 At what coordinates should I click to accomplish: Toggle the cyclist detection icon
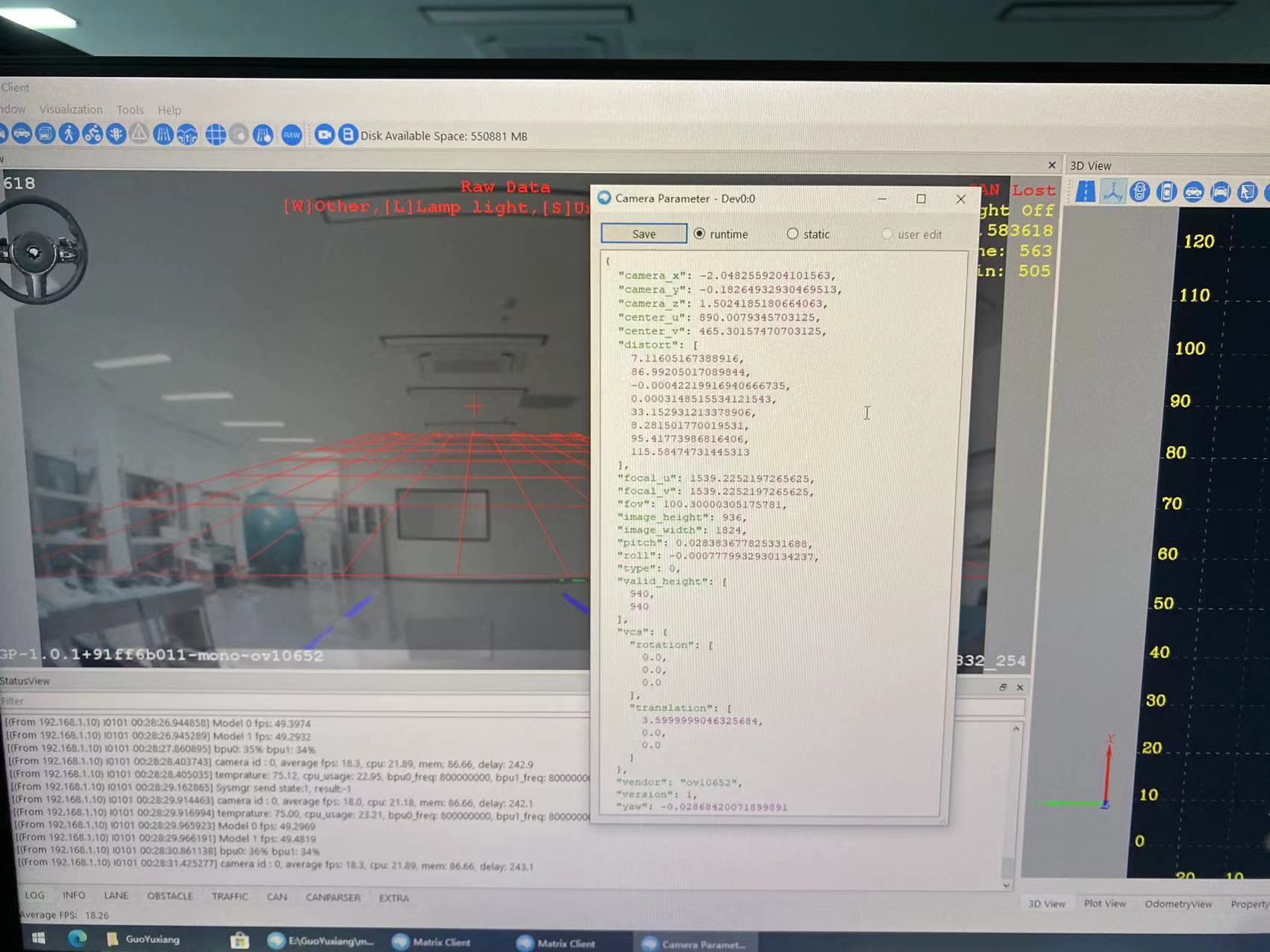[x=93, y=134]
